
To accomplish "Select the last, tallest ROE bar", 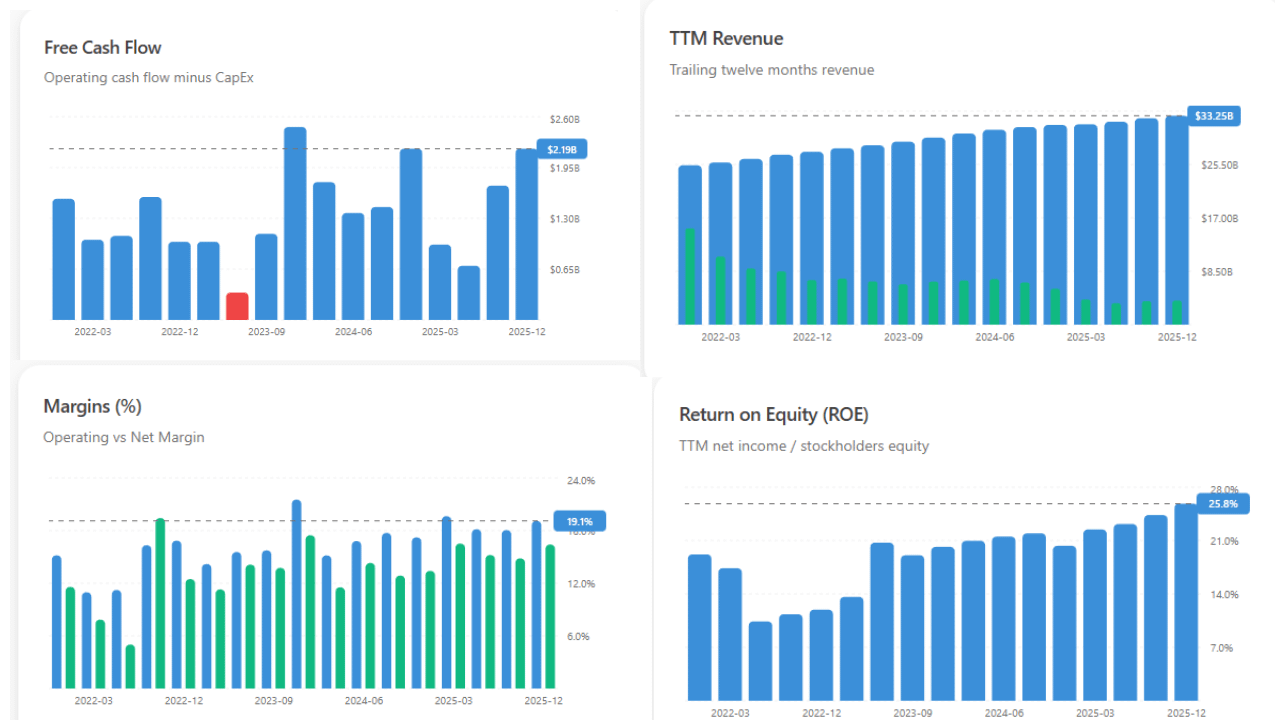I will click(x=1185, y=601).
